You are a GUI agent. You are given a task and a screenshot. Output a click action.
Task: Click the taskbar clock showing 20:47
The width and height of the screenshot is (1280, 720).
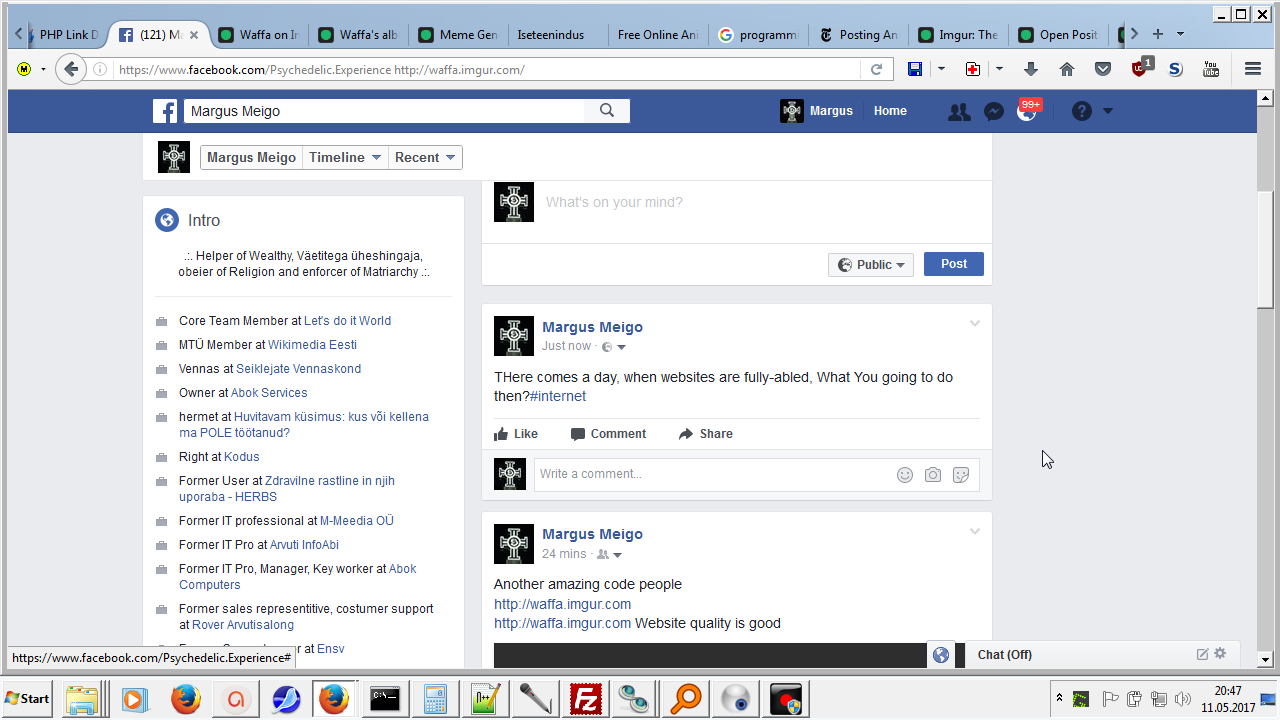pyautogui.click(x=1228, y=698)
